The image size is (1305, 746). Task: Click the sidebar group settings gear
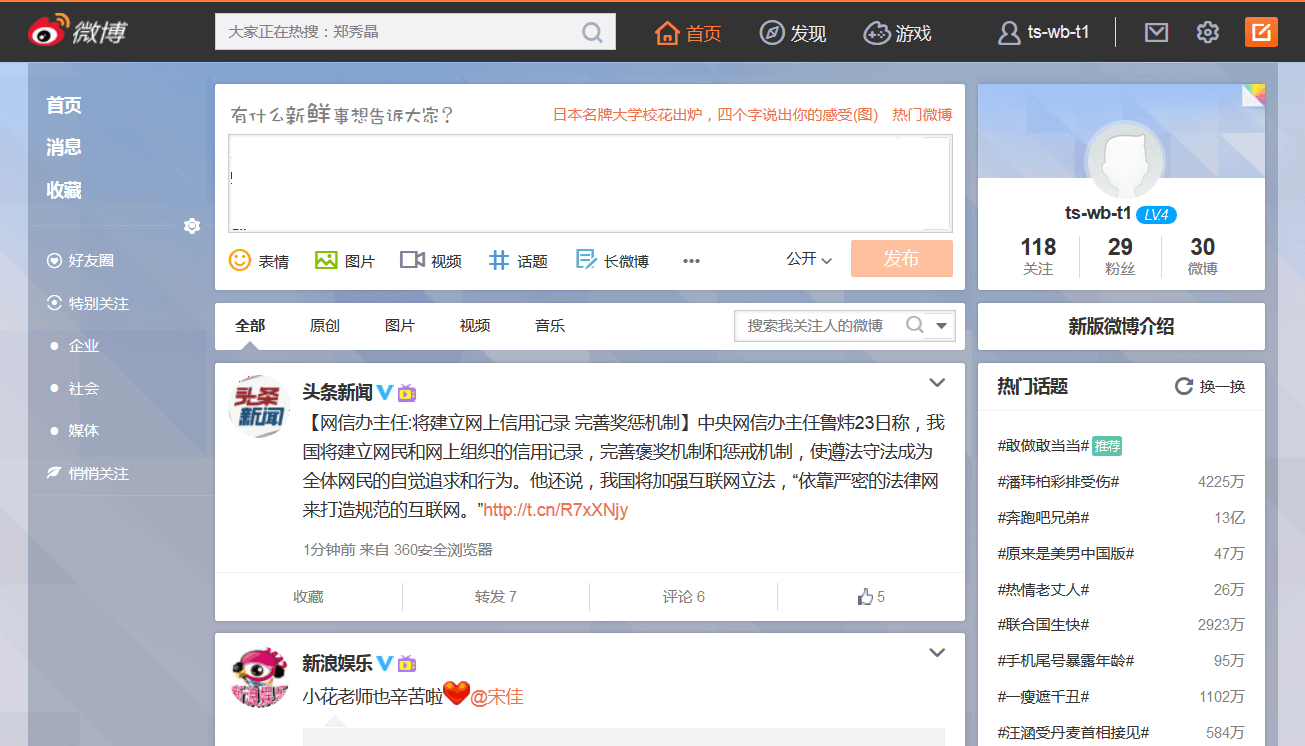(192, 226)
